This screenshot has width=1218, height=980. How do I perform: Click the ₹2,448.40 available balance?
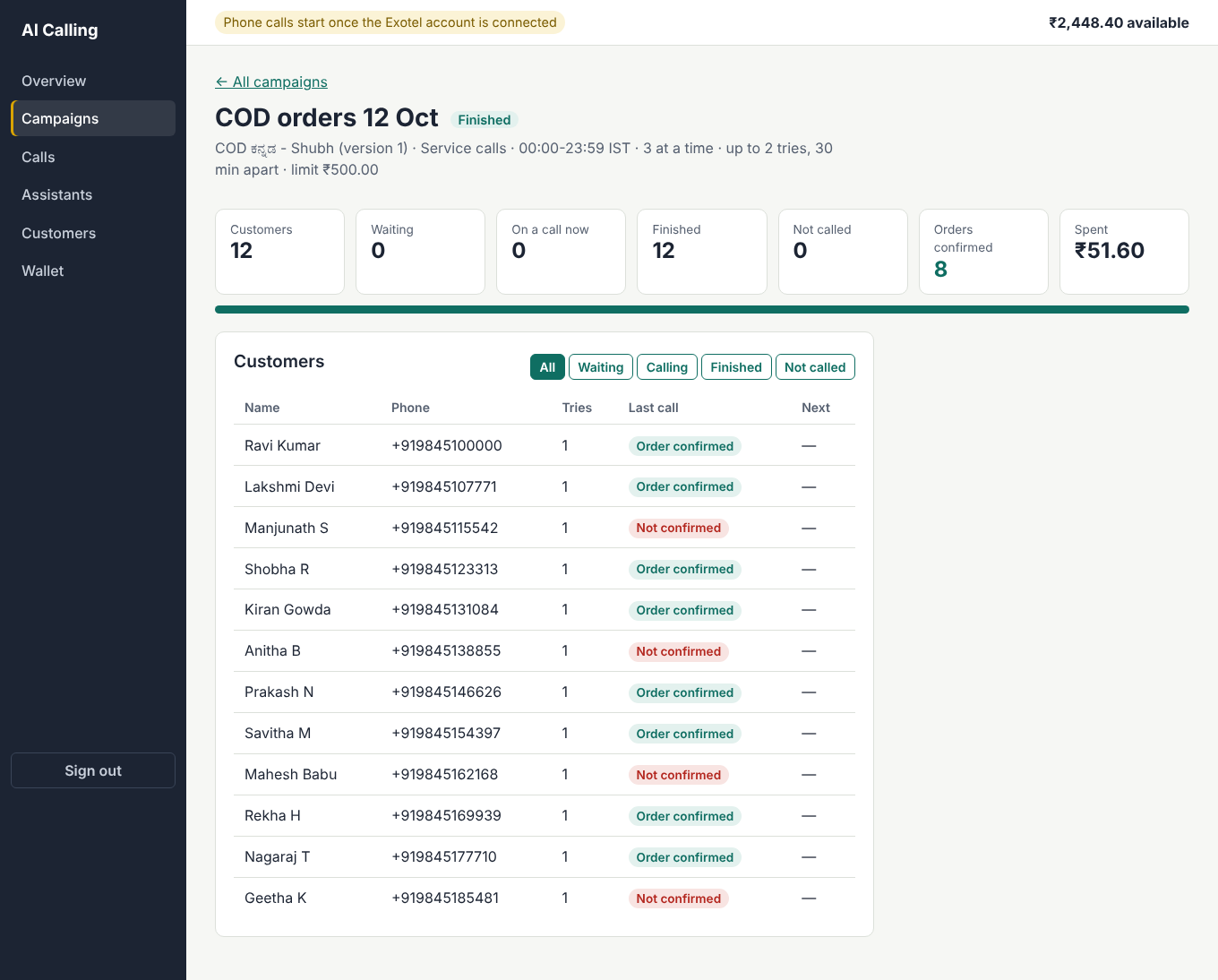pos(1119,22)
